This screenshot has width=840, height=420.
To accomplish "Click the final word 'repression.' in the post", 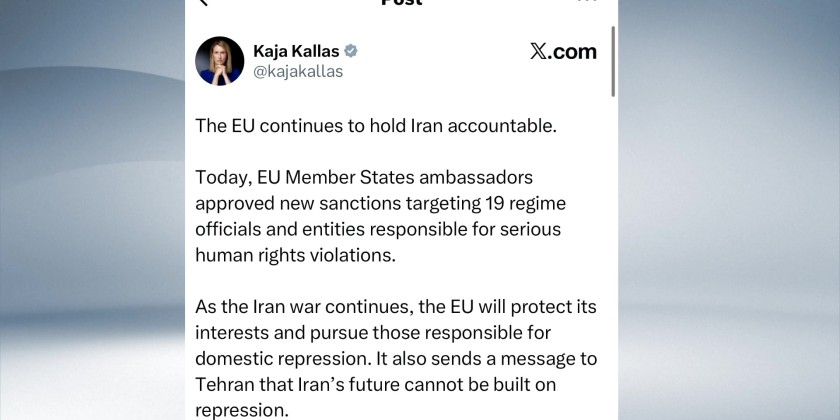I will (257, 409).
